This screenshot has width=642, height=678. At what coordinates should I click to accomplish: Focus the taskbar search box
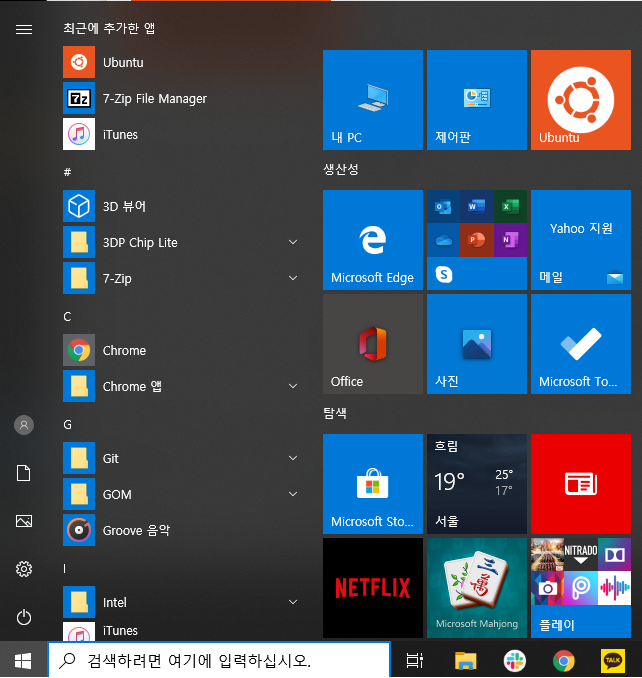[219, 660]
